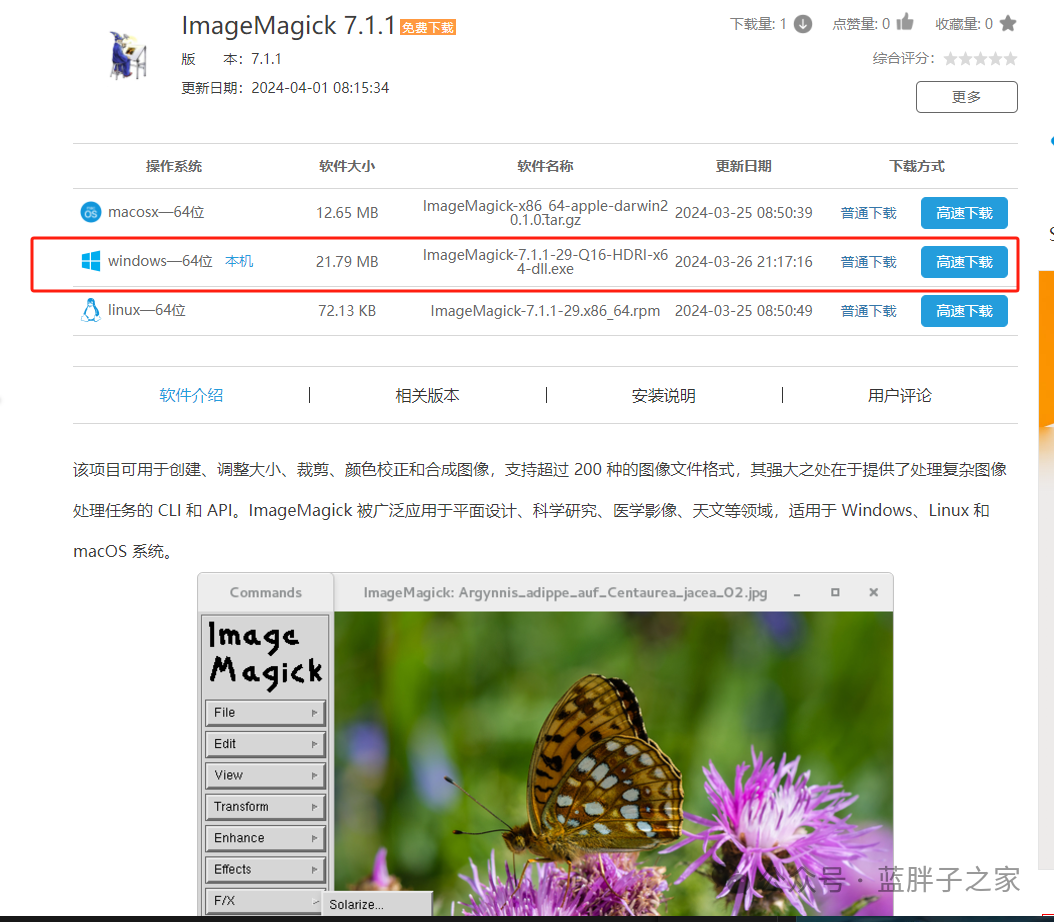Click the Windows logo icon
Viewport: 1054px width, 922px height.
[91, 261]
